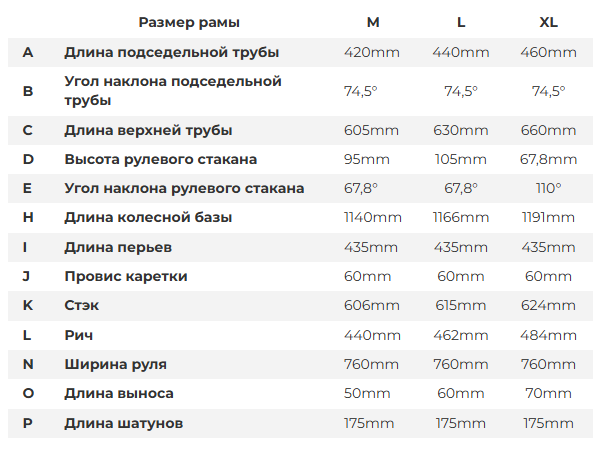Select the M size column header
Viewport: 608px width, 454px height.
click(373, 22)
